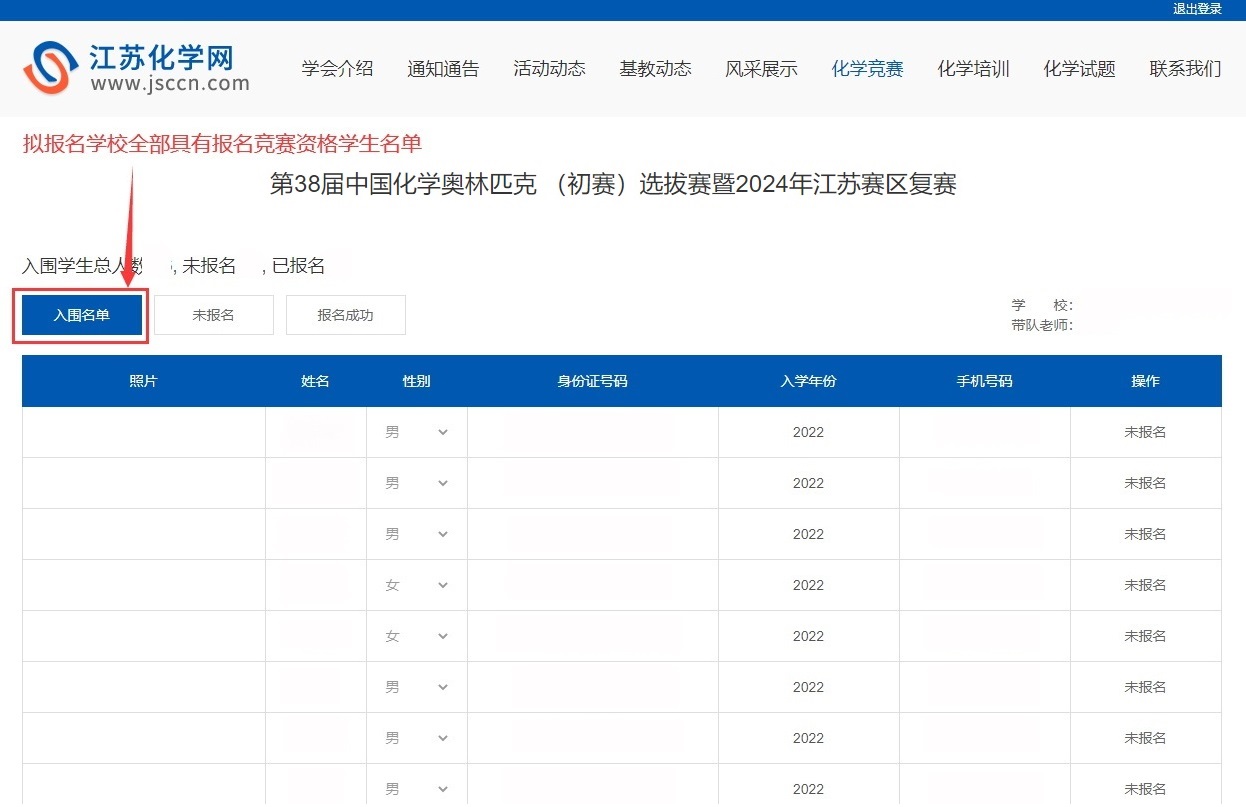Open the 学会介绍 menu item
Screen dimensions: 1246x807
(x=338, y=69)
